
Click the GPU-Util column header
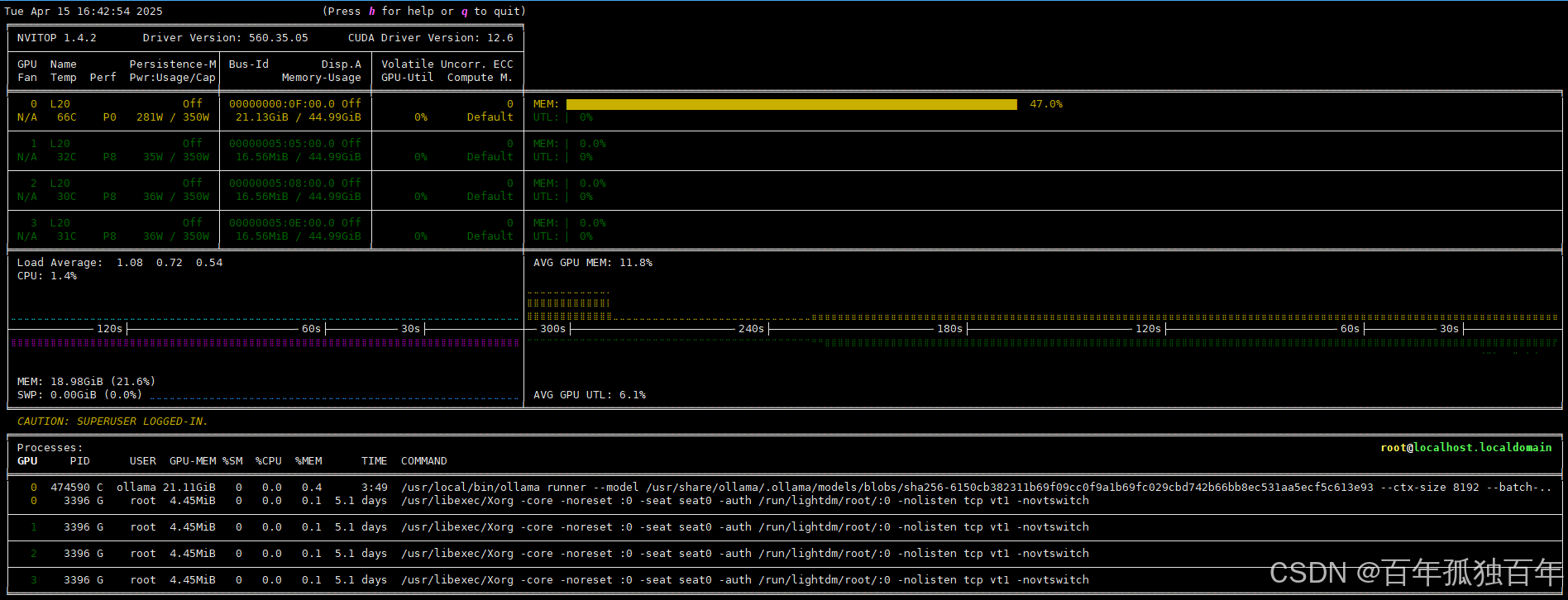408,78
